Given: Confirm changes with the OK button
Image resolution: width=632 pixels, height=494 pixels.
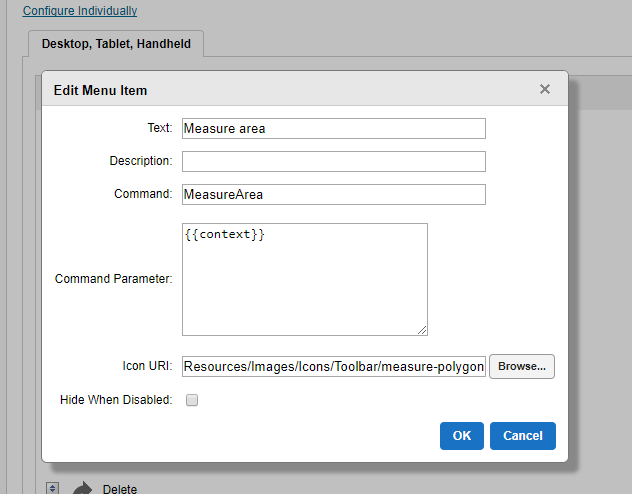Looking at the screenshot, I should [x=462, y=436].
